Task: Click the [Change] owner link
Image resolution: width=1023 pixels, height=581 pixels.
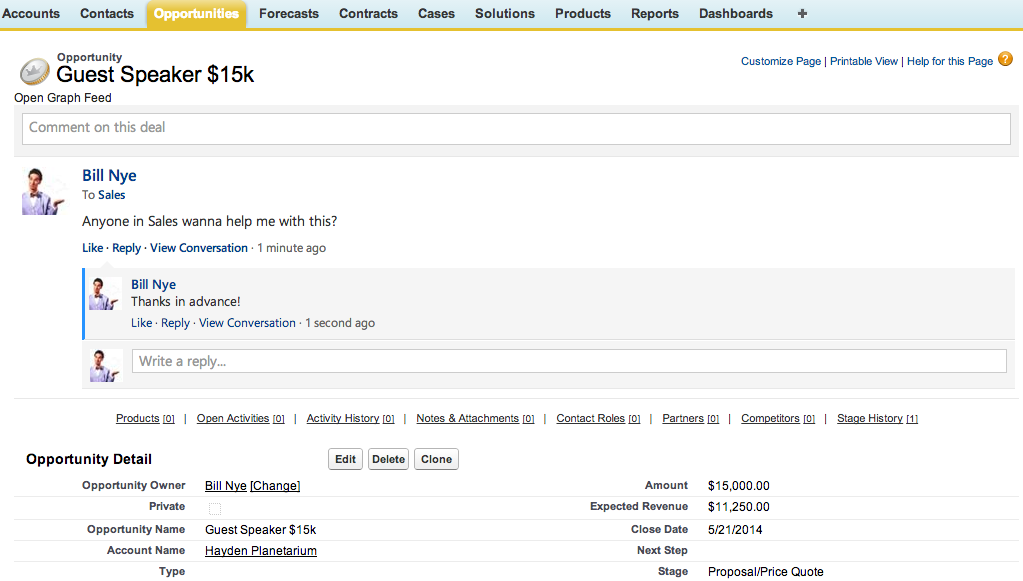Action: pos(275,486)
